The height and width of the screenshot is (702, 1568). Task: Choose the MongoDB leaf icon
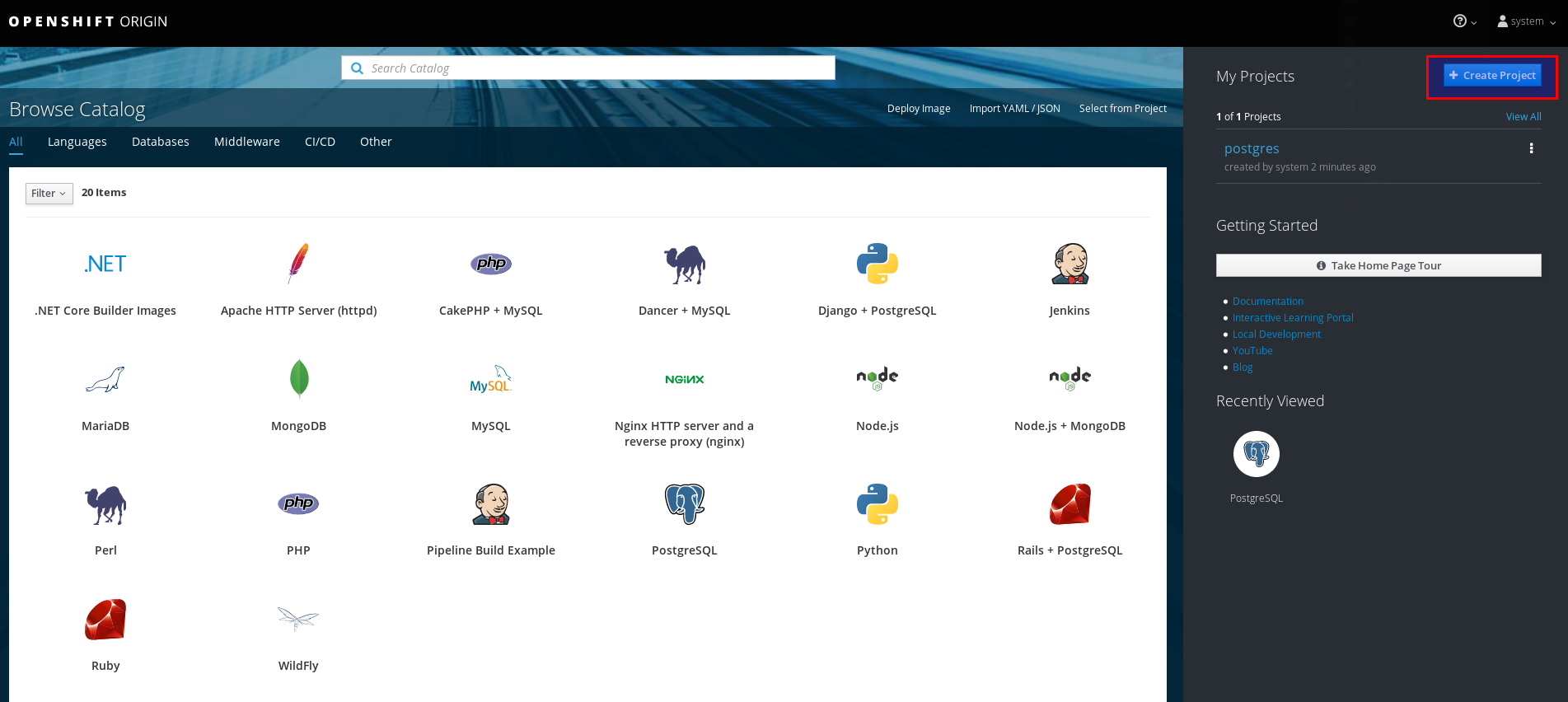[299, 379]
